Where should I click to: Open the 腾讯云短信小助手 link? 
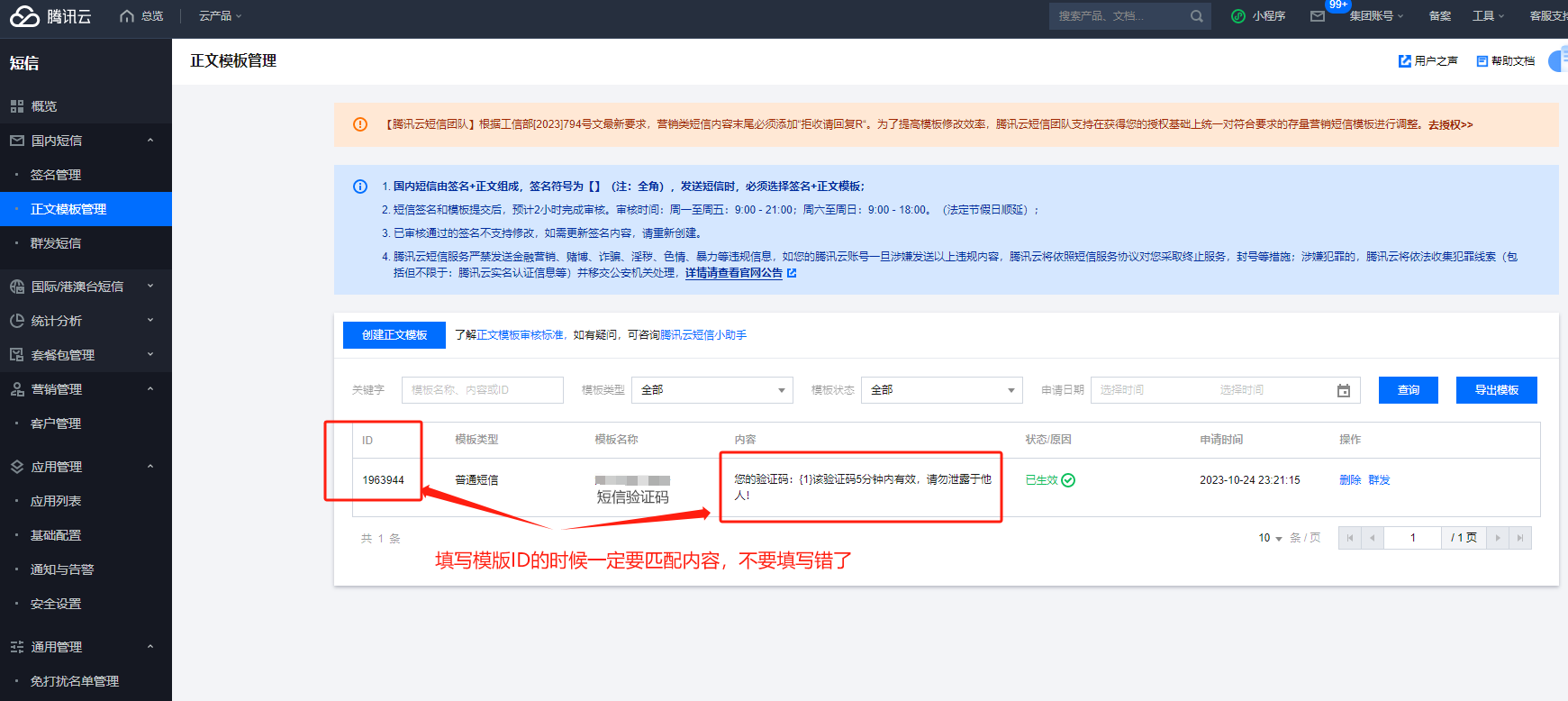703,335
